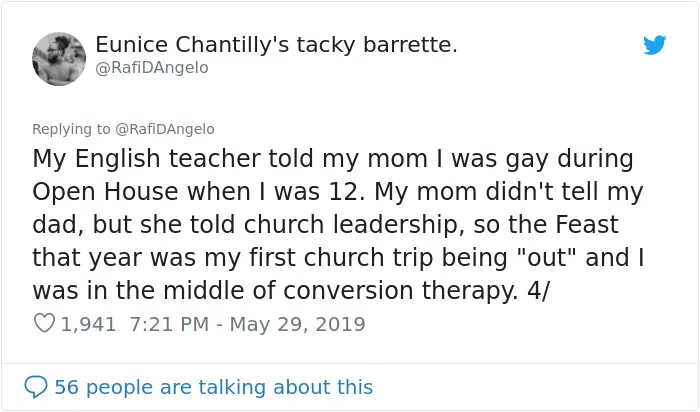Viewport: 700px width, 412px height.
Task: Open @RafiDAngelo in the Replying to line
Action: click(165, 129)
